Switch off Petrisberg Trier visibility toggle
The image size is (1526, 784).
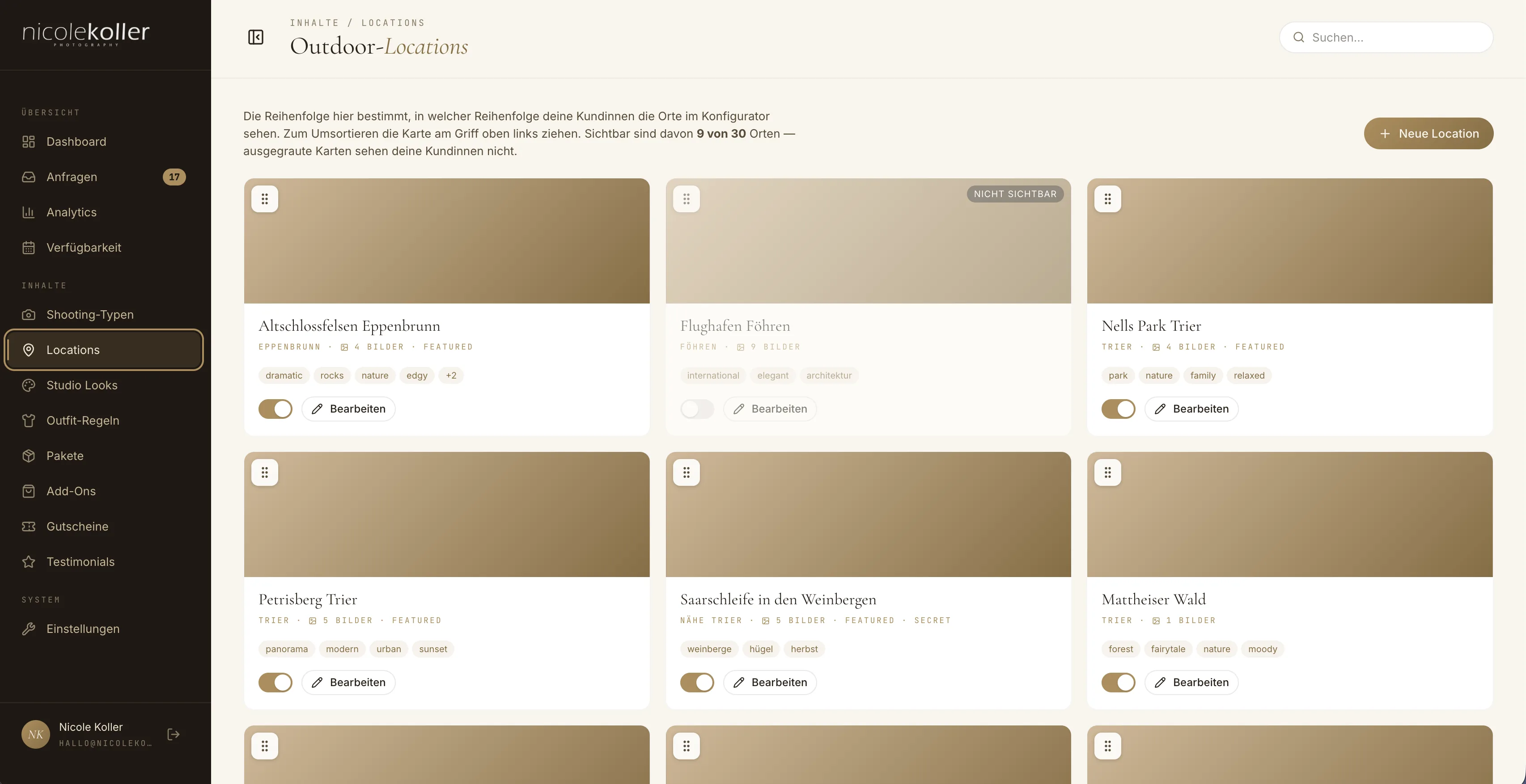pyautogui.click(x=276, y=682)
